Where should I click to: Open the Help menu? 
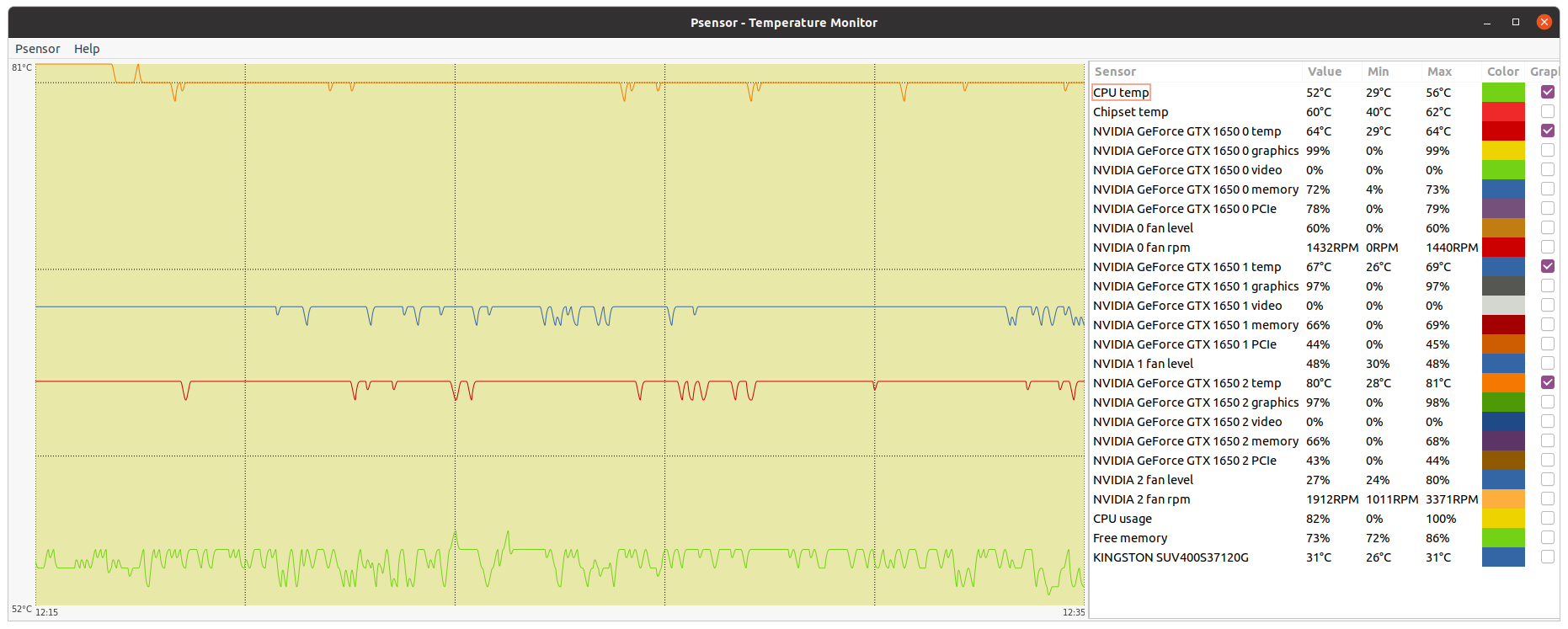[x=87, y=49]
